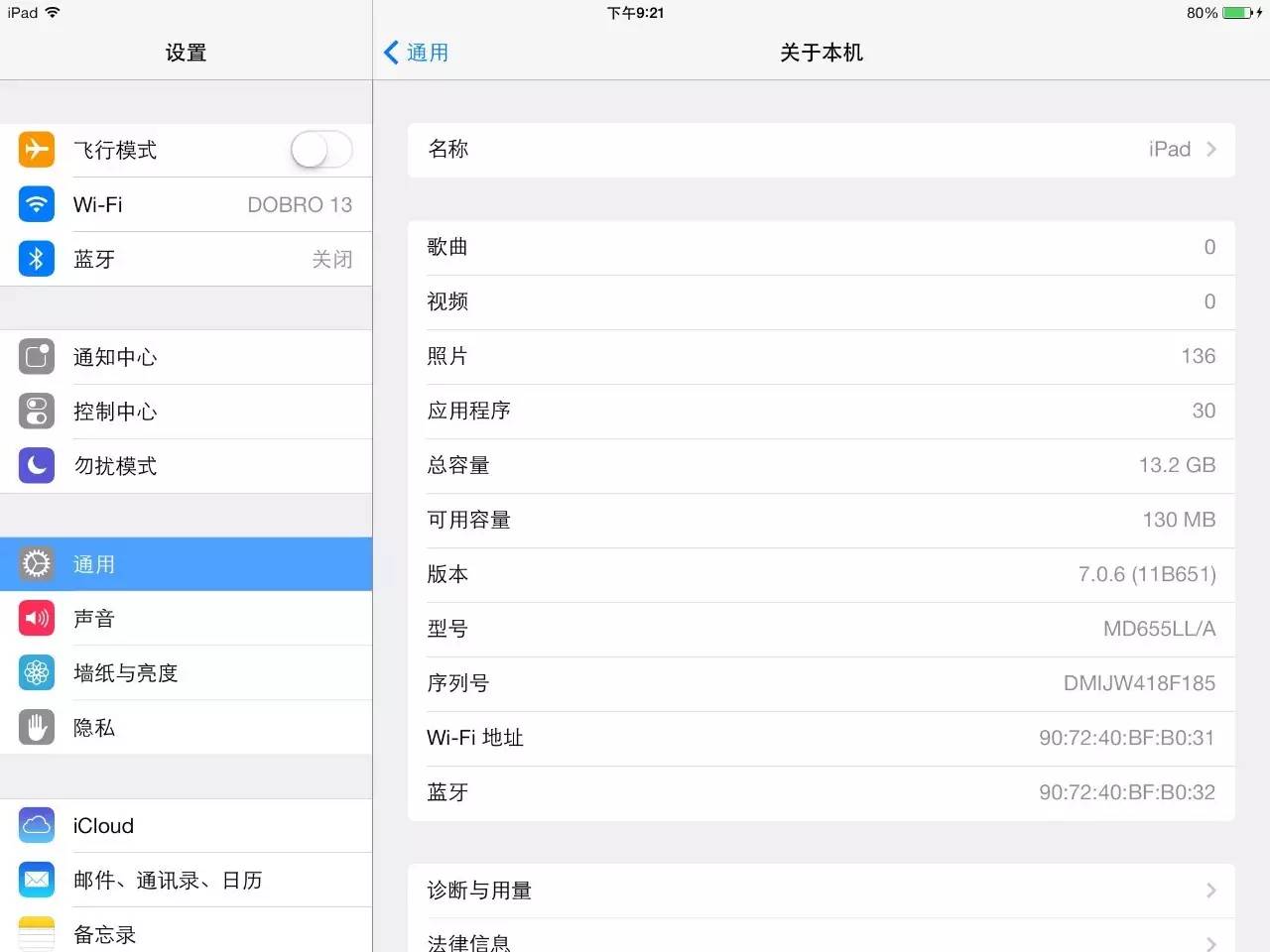
Task: Tap the 关于本机 page title
Action: pos(822,53)
